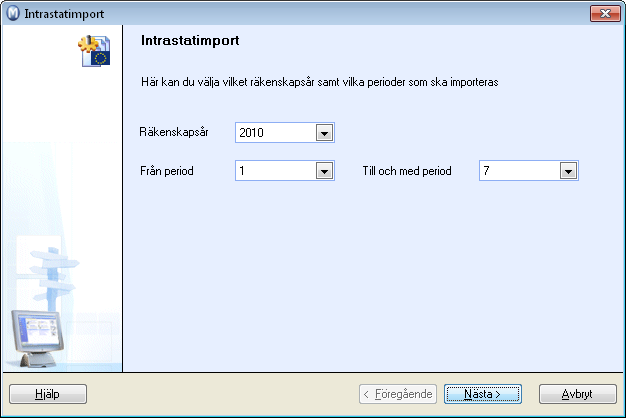
Task: Click the Intrastatimport heading text
Action: coord(190,40)
